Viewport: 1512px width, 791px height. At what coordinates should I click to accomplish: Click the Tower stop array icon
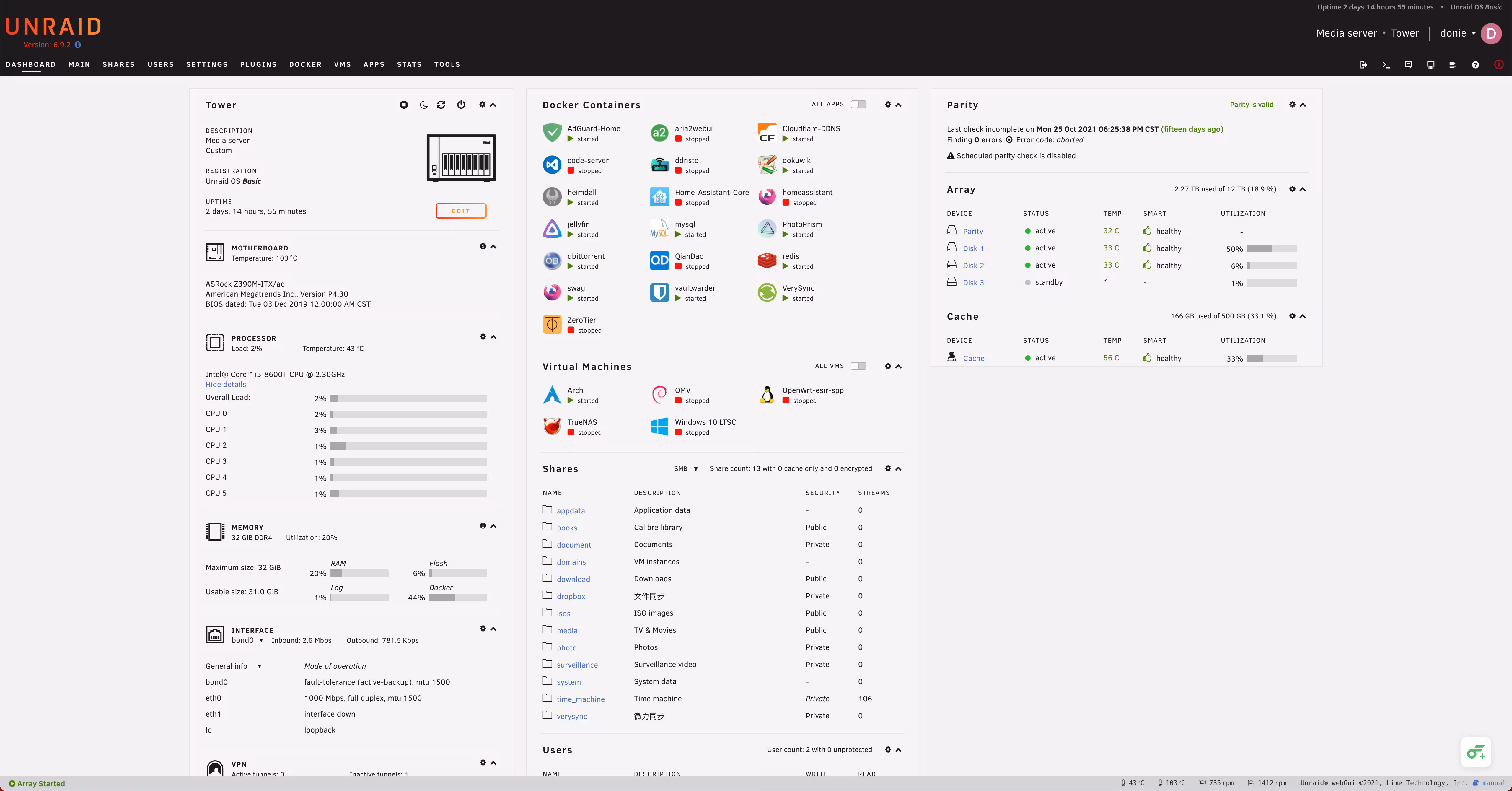pyautogui.click(x=404, y=105)
